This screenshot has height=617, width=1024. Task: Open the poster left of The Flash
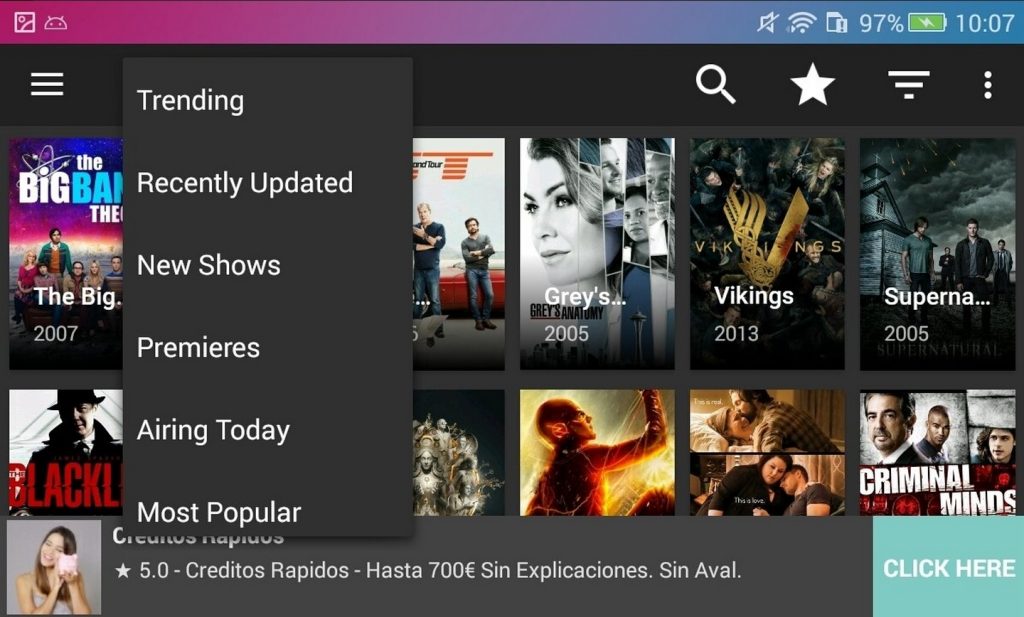tap(458, 452)
